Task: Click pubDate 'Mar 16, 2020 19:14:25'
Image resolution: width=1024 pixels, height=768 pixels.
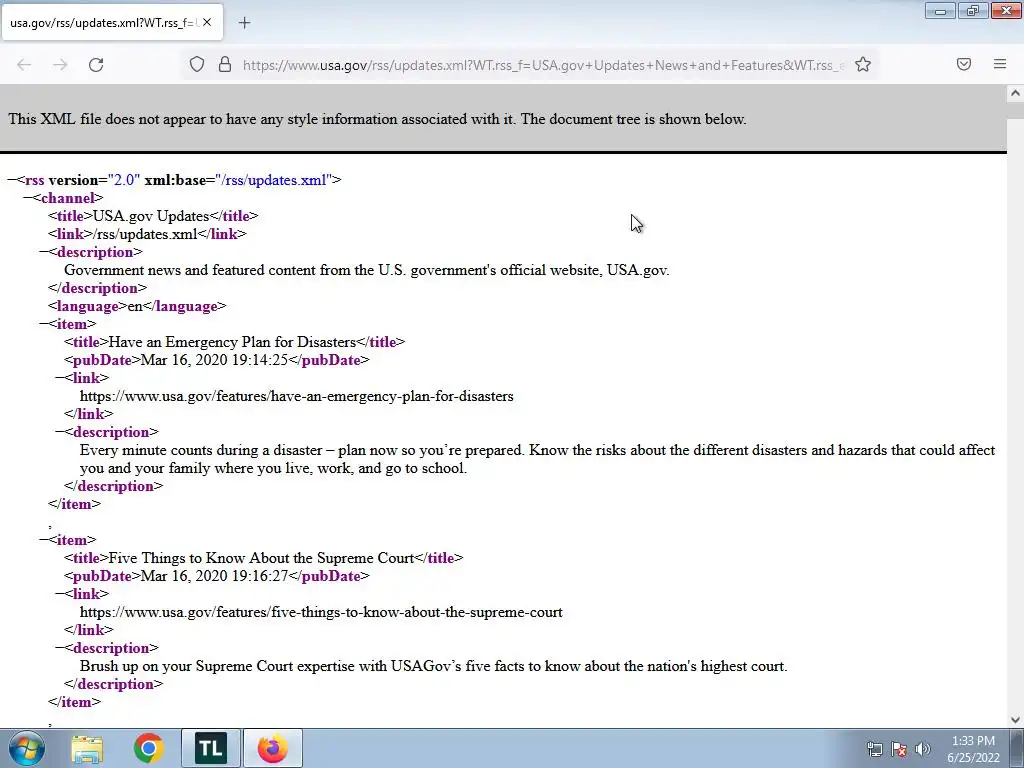Action: [214, 360]
